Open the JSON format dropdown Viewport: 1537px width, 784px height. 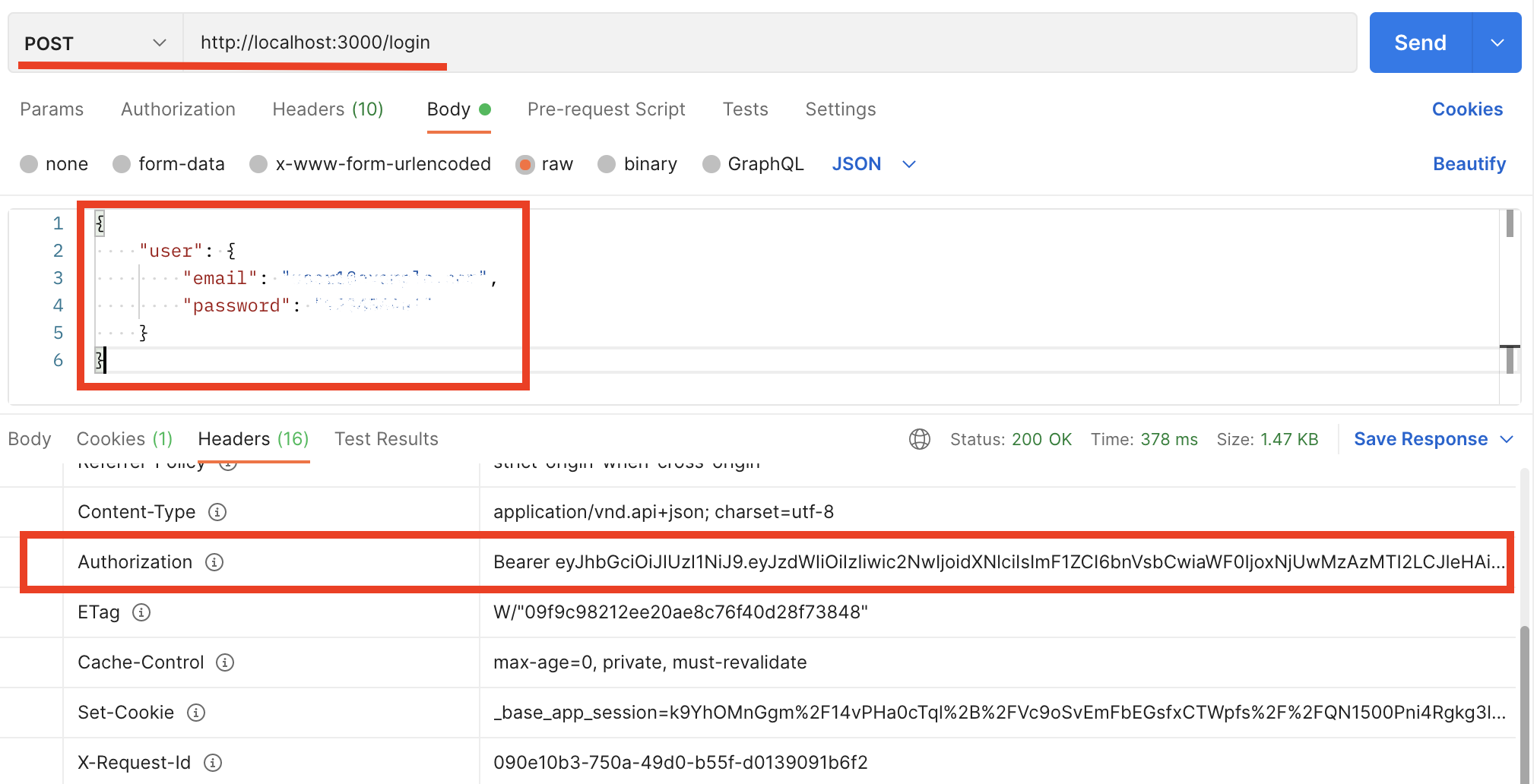pyautogui.click(x=874, y=164)
